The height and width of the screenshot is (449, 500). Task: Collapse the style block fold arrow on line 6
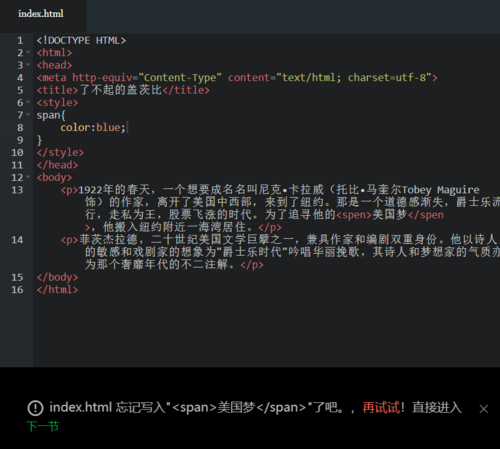pos(28,102)
